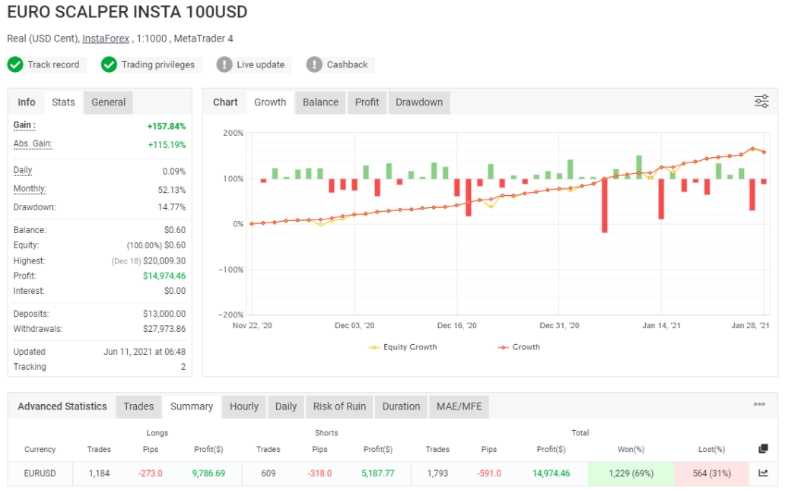Switch to the General tab
This screenshot has width=786, height=491.
[x=108, y=102]
